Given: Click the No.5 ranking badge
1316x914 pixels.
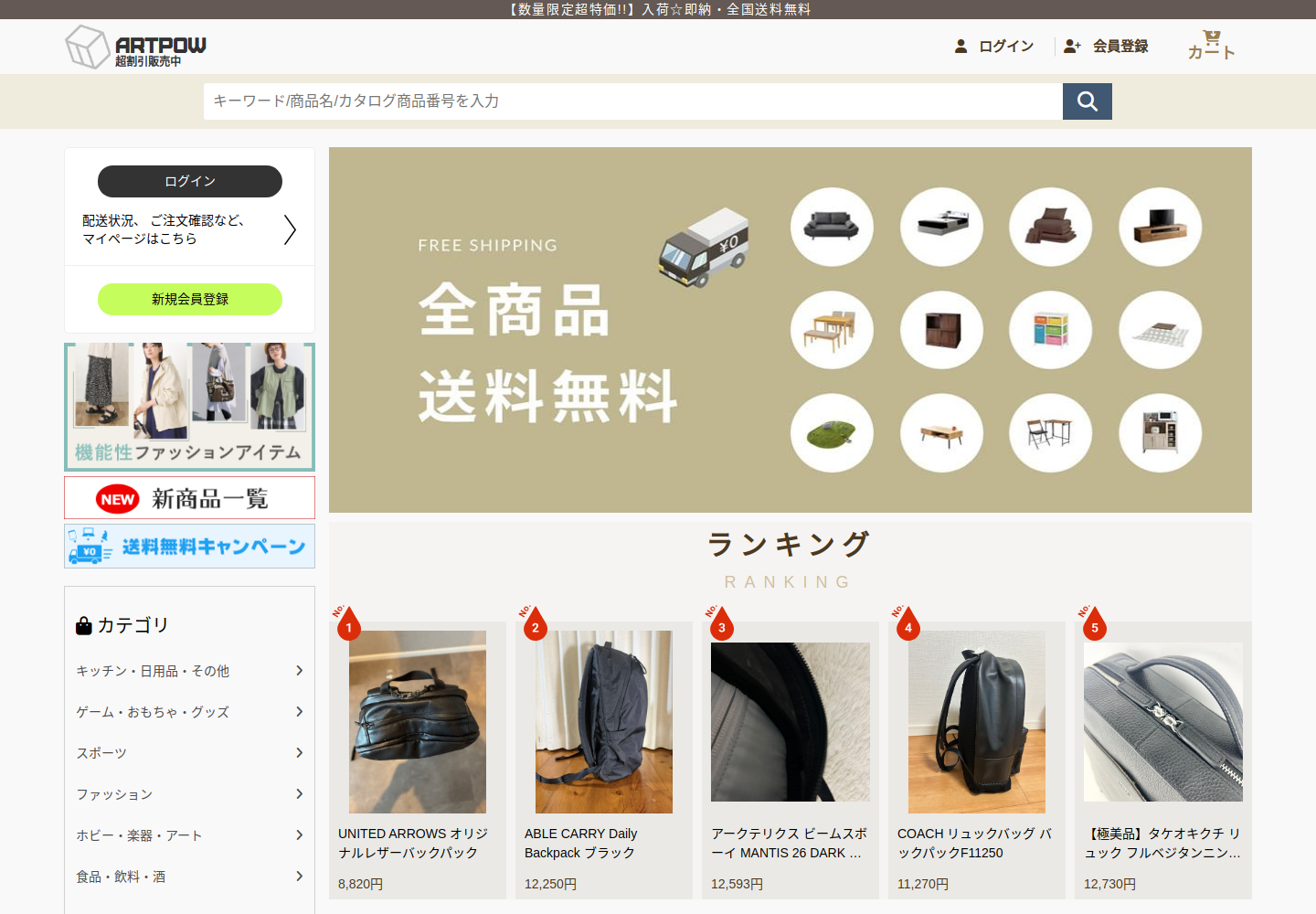Looking at the screenshot, I should [x=1093, y=622].
